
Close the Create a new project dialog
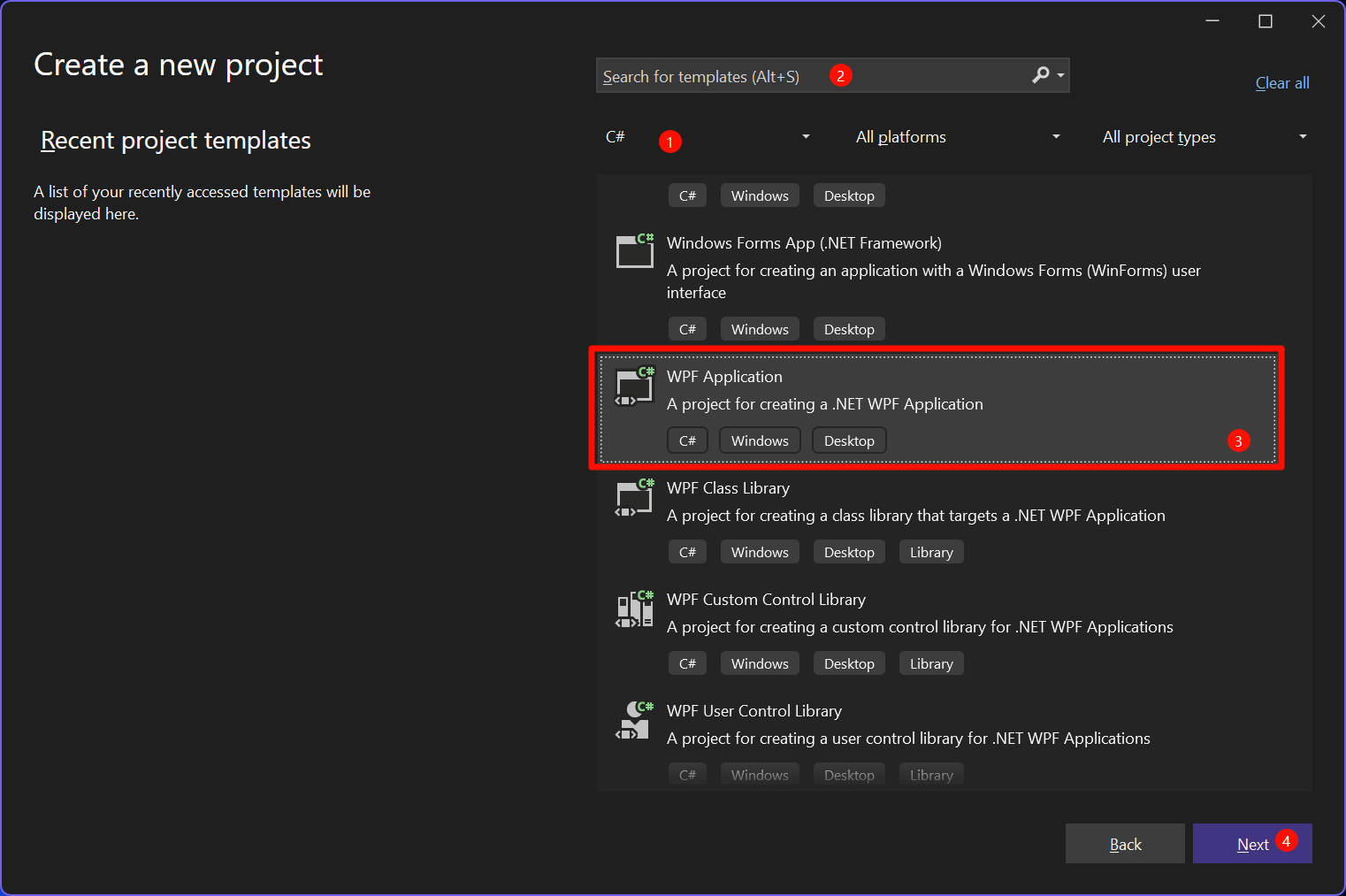[x=1319, y=21]
